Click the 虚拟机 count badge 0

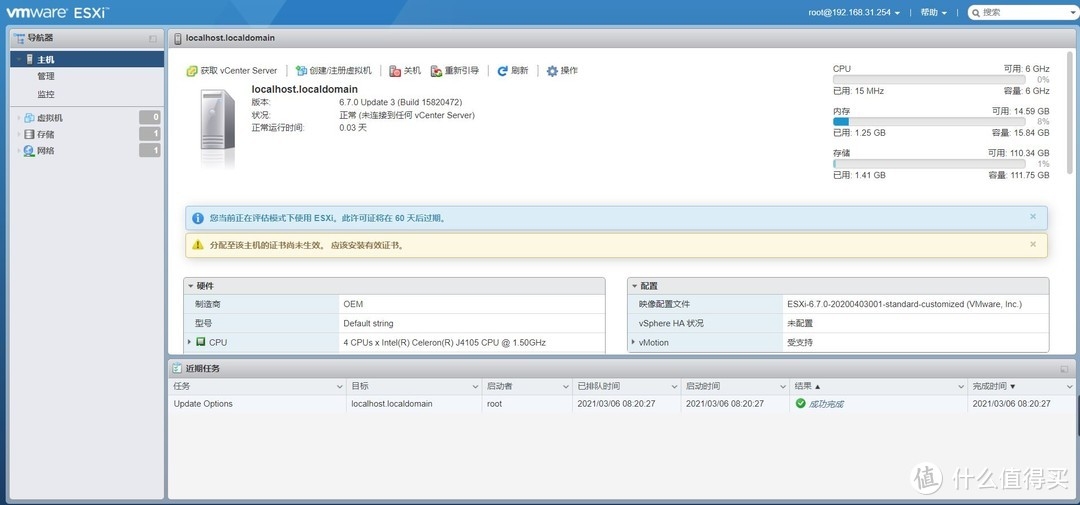point(149,117)
